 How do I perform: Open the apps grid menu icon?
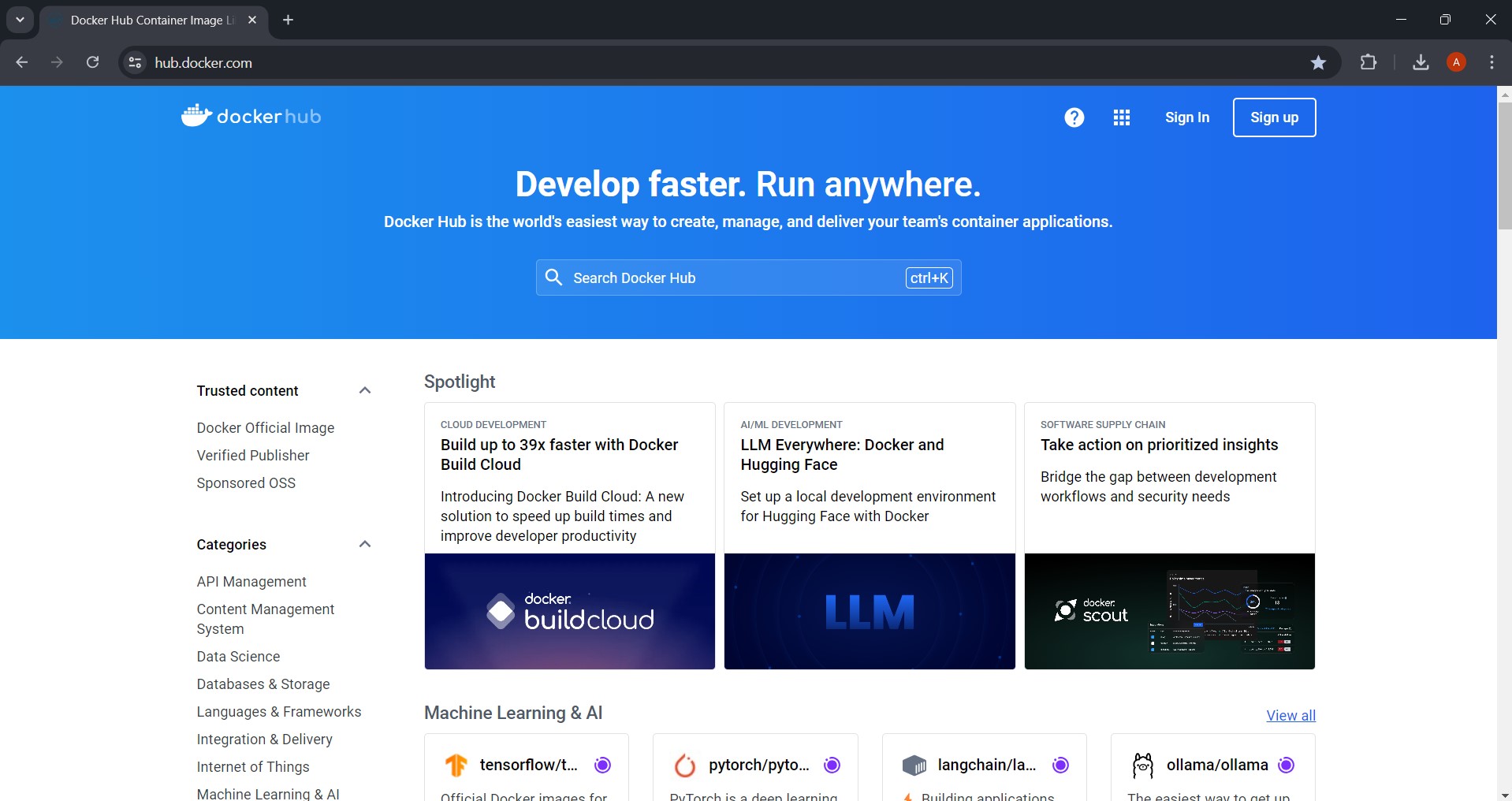pyautogui.click(x=1121, y=117)
